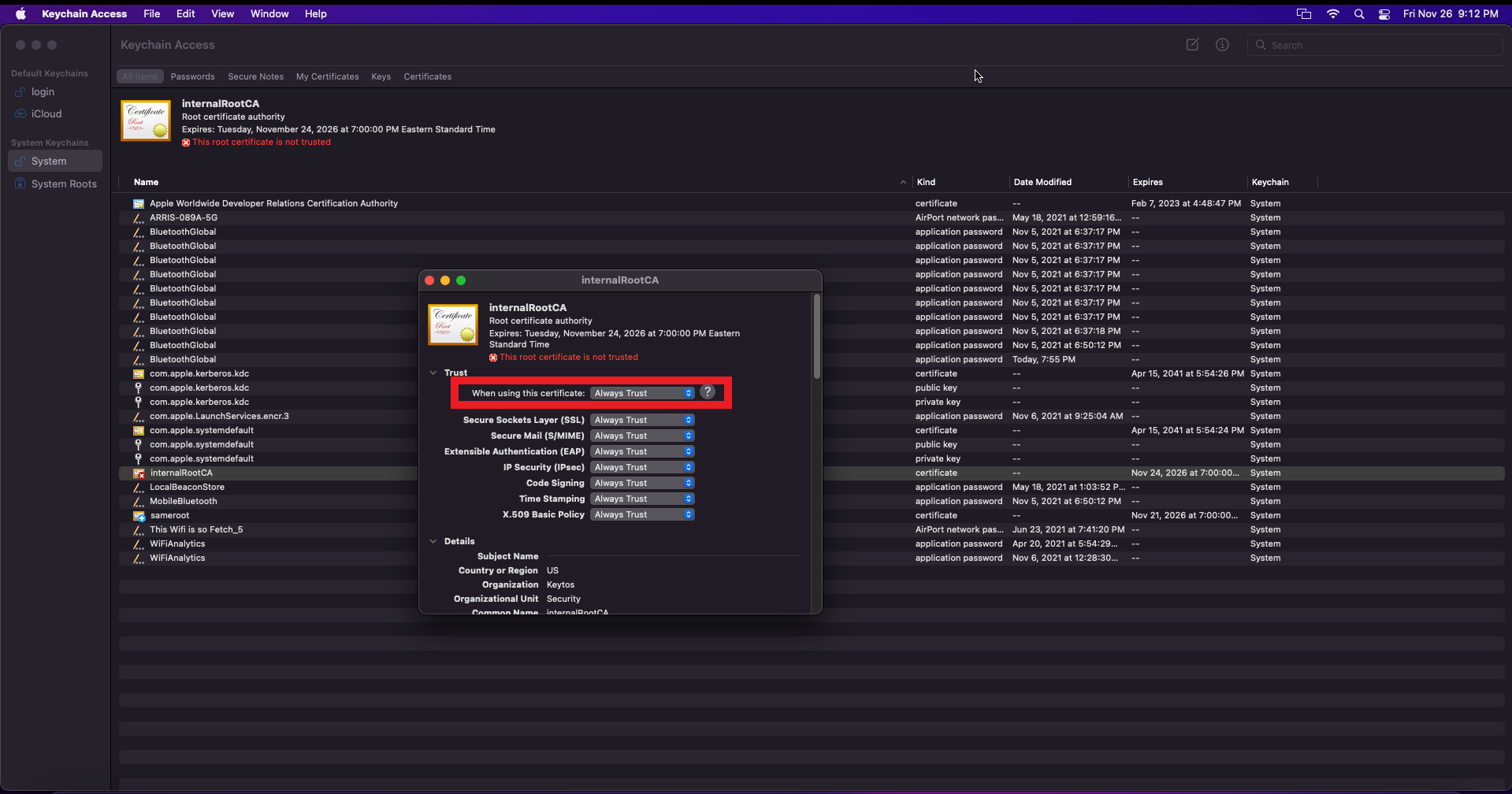Screen dimensions: 1512x794
Task: Open Time Stamping trust dropdown
Action: 642,499
